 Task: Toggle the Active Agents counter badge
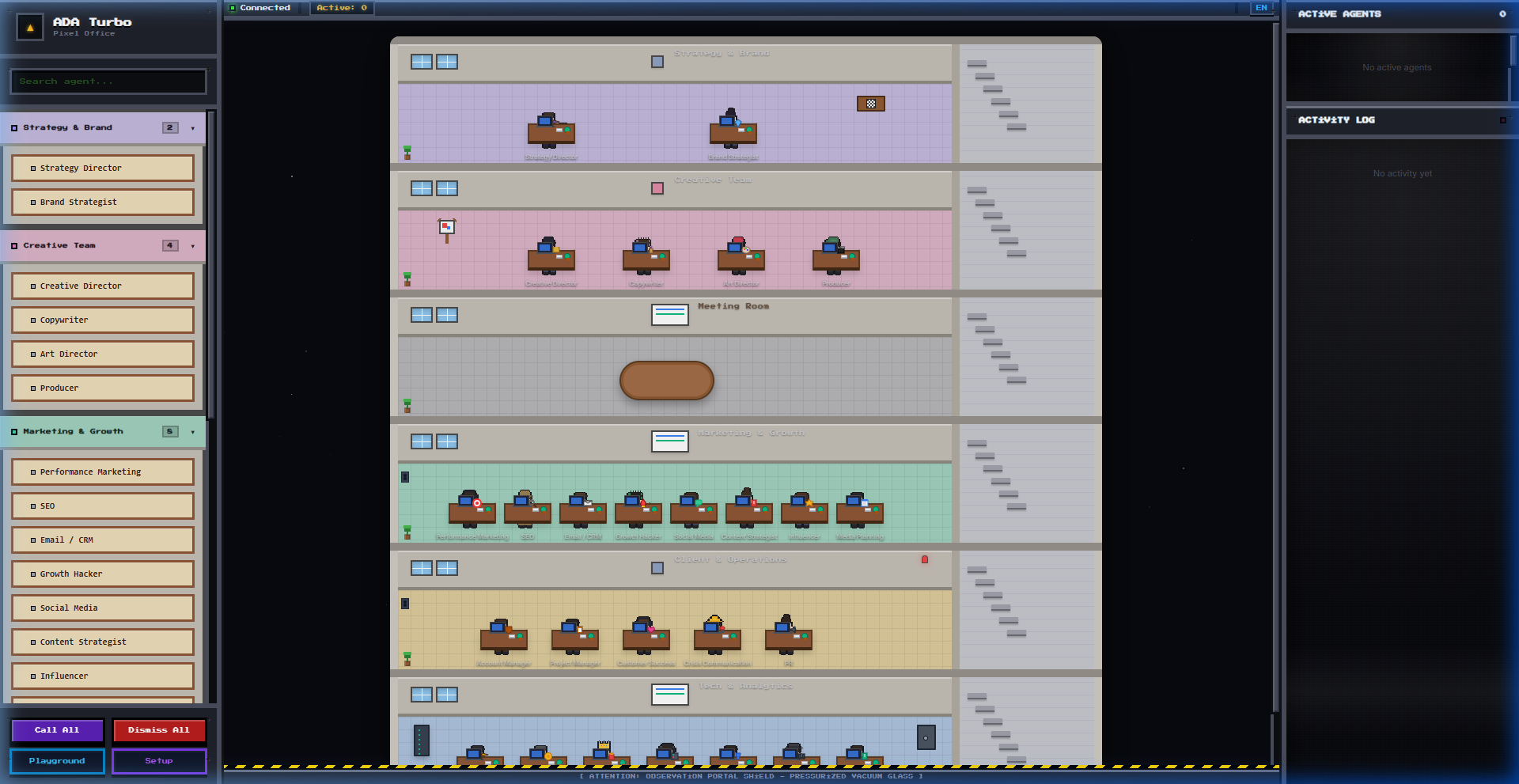tap(1502, 14)
